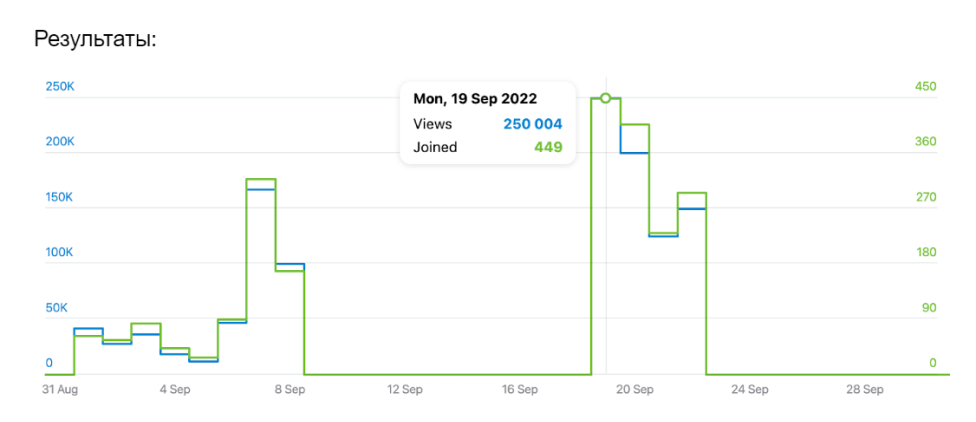Click the tooltip date Mon, 19 Sep 2022

point(475,99)
